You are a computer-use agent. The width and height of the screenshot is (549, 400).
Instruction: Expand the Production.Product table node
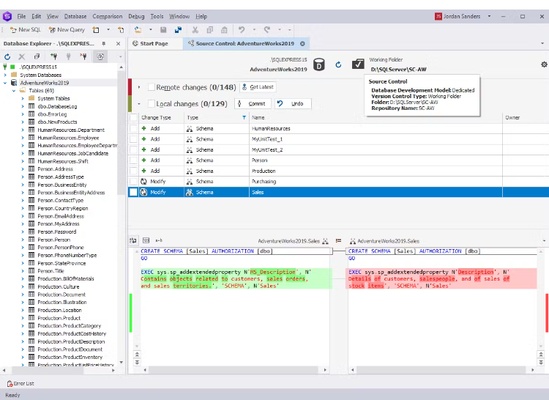[23, 318]
